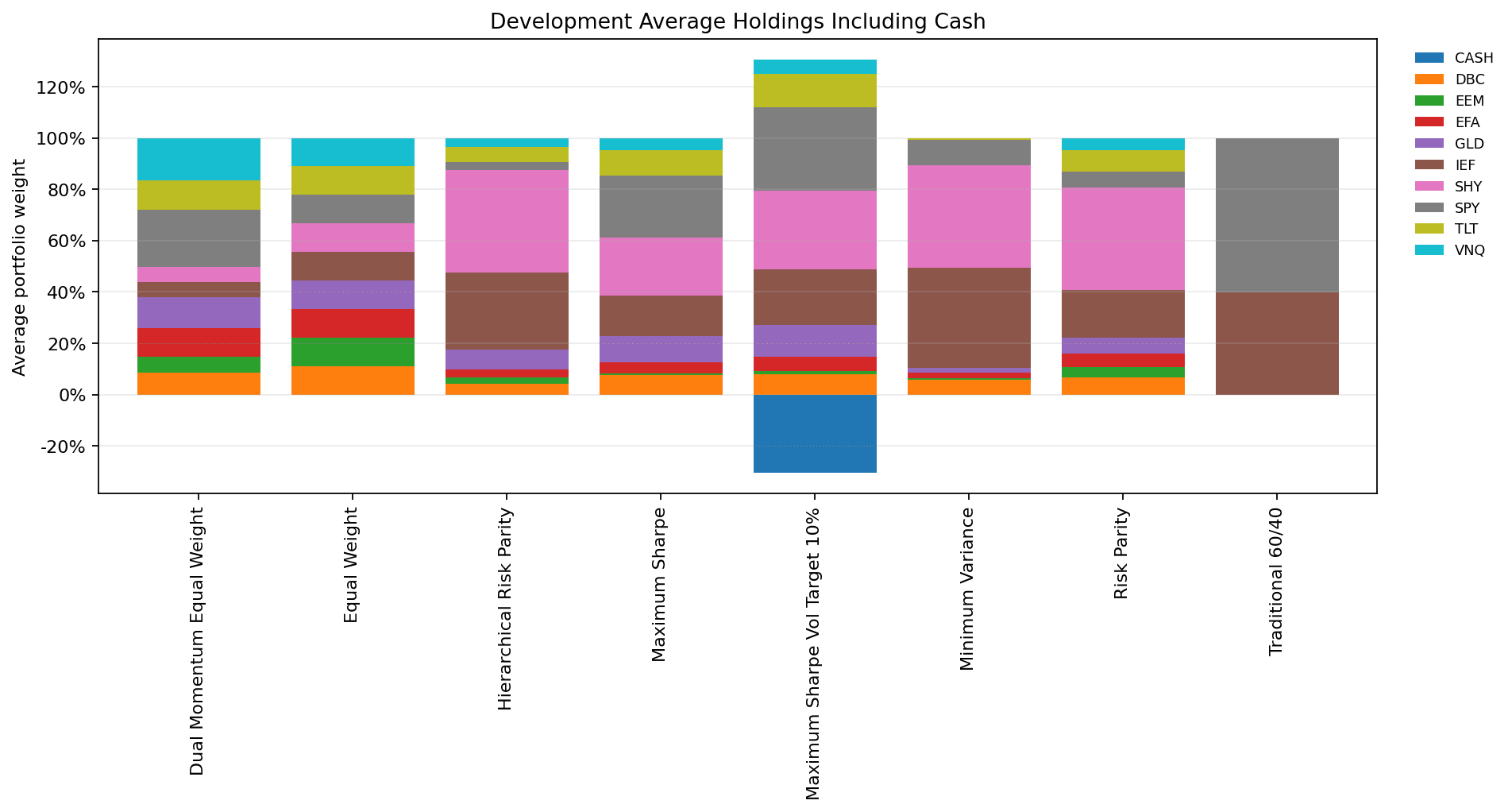Click the 'Maximum Sharpe Vol Target 10%' label
This screenshot has height=812, width=1512.
[x=813, y=653]
